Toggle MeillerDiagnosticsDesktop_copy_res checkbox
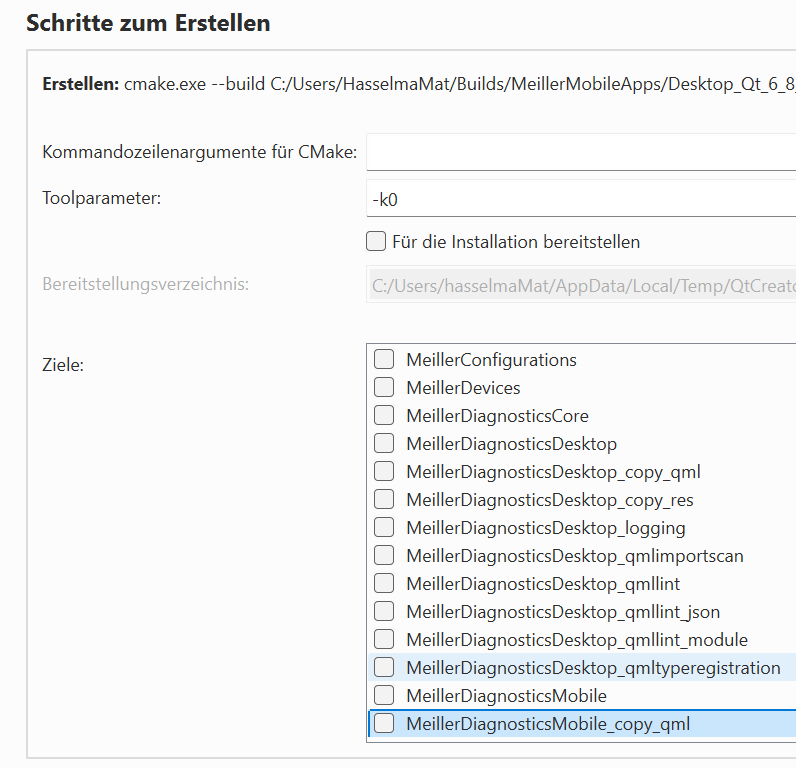The image size is (796, 768). point(384,499)
